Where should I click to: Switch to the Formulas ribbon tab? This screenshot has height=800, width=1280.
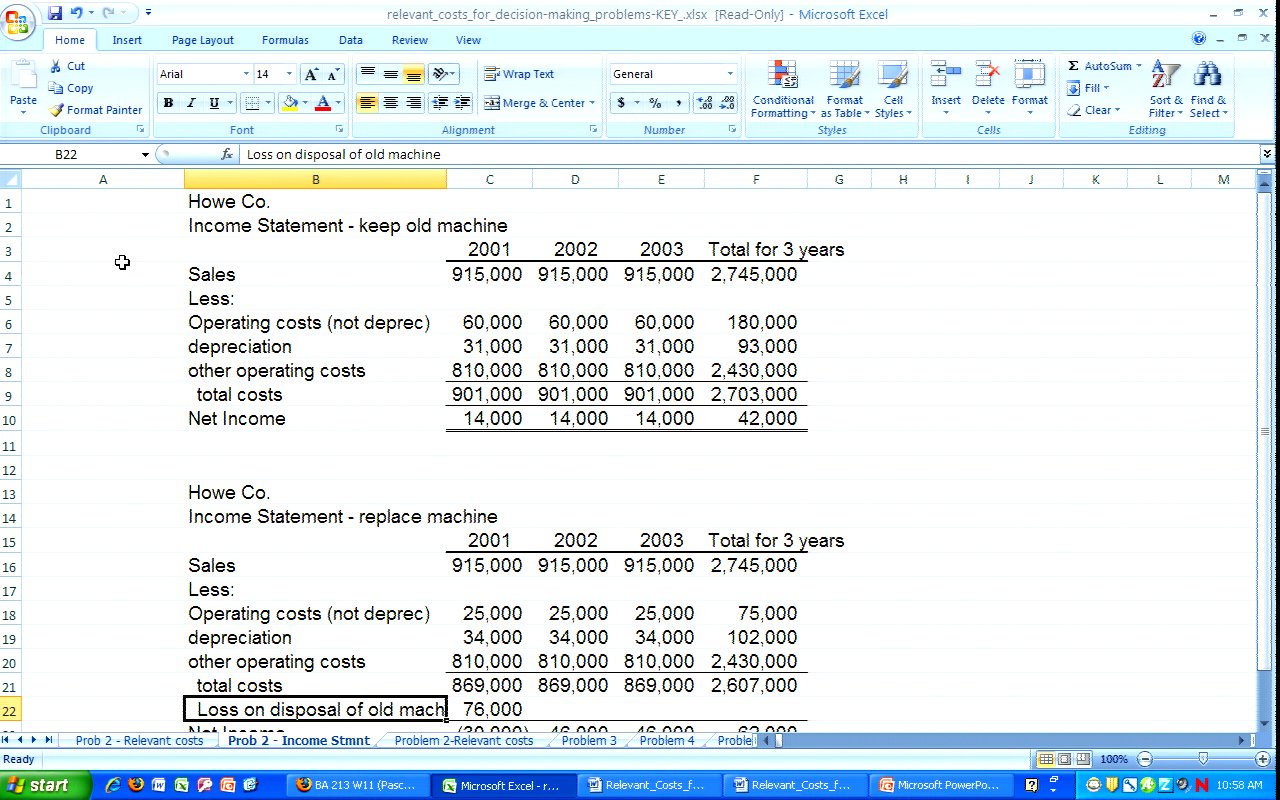(285, 40)
